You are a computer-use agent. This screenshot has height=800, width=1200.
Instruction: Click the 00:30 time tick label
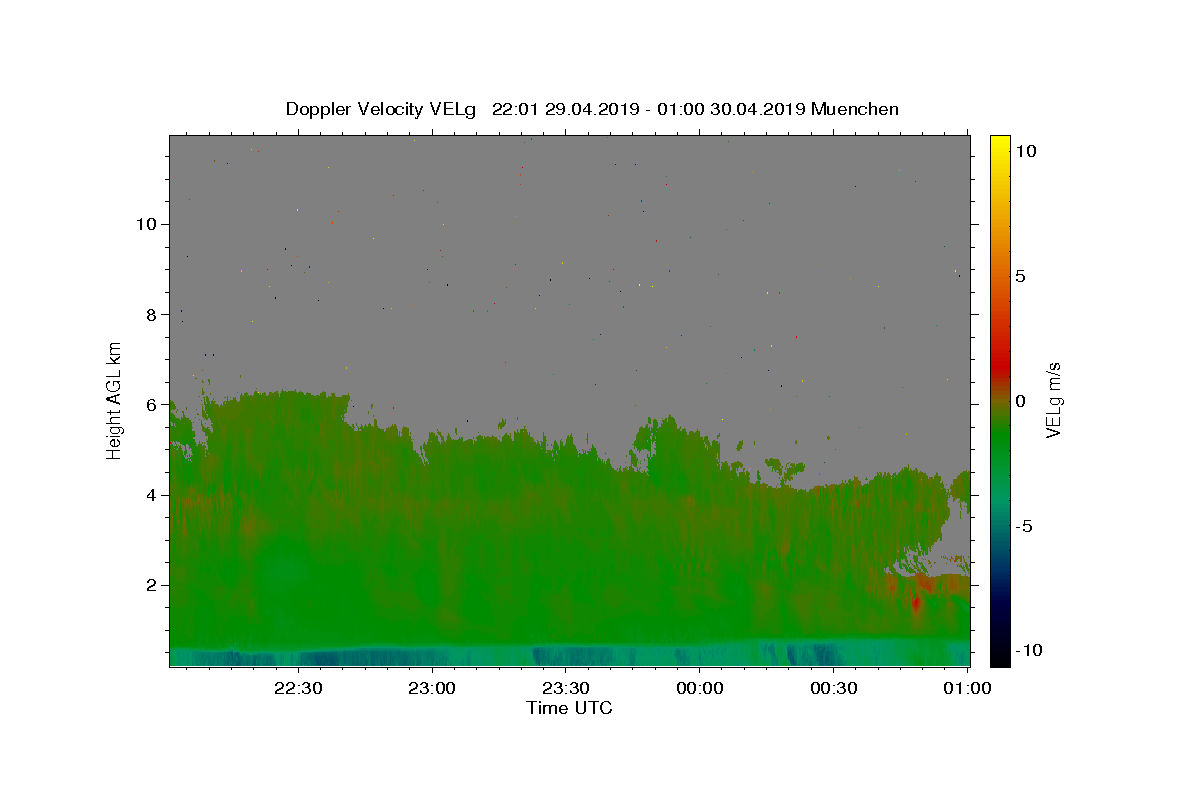833,688
